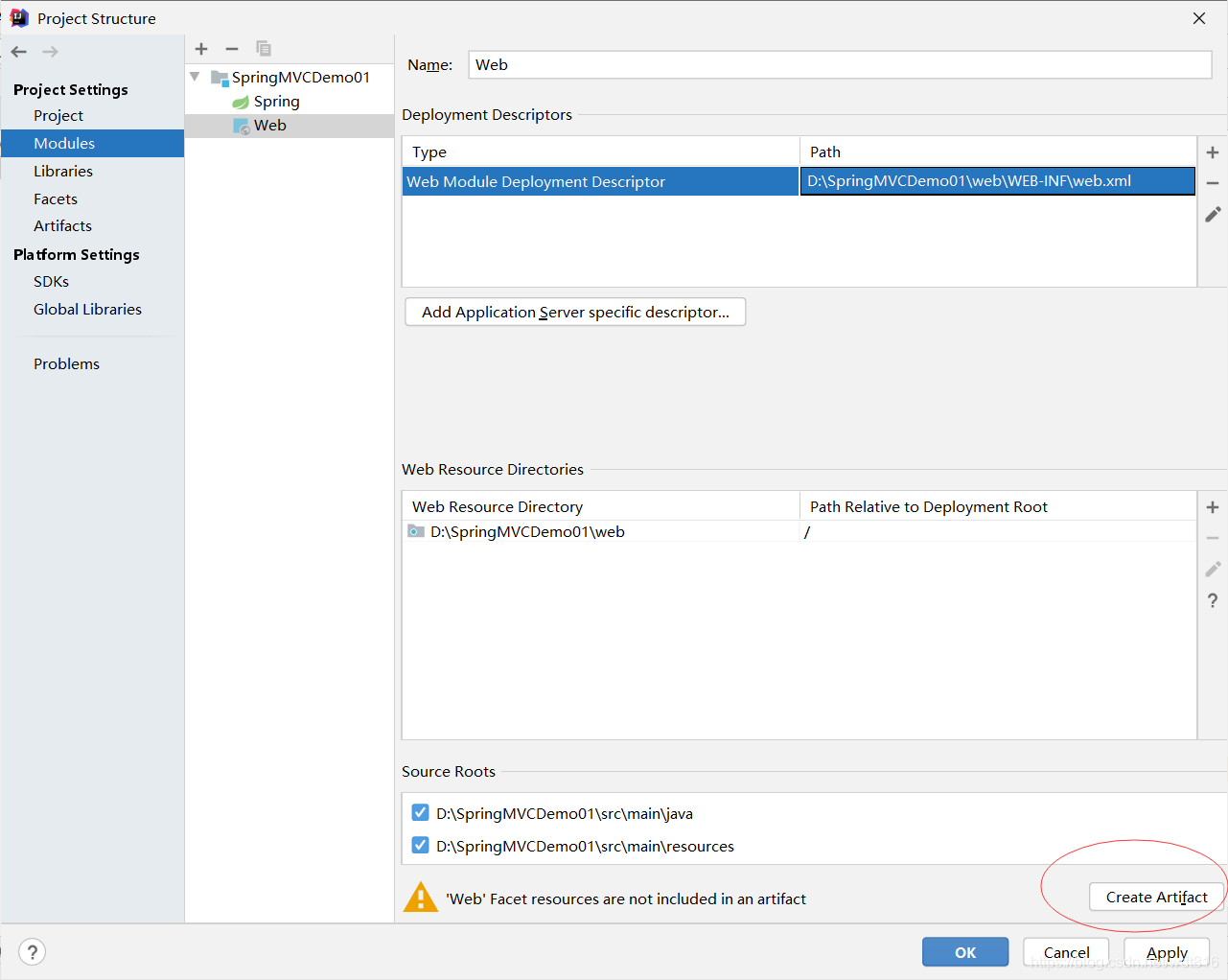Click the Path column header in descriptors

pos(998,152)
